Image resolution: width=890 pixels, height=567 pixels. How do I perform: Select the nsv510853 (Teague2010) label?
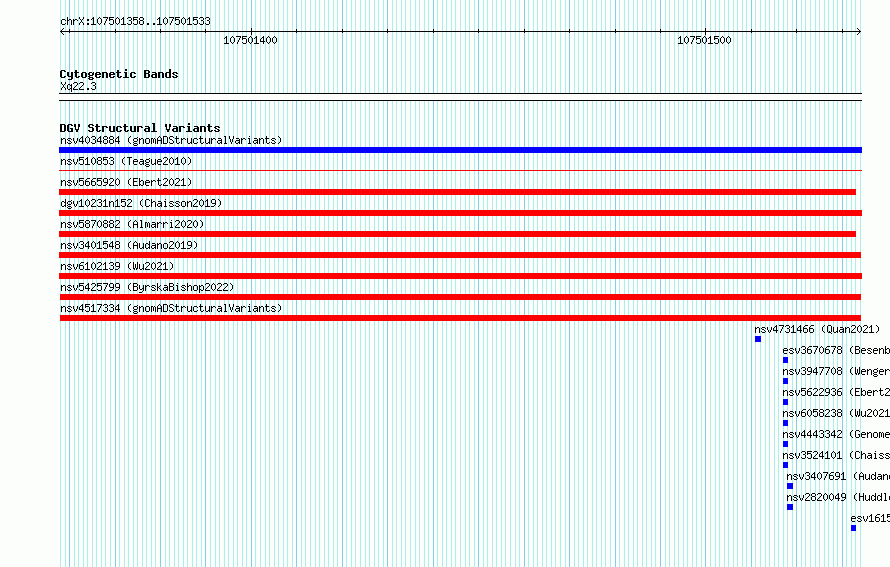[x=126, y=161]
